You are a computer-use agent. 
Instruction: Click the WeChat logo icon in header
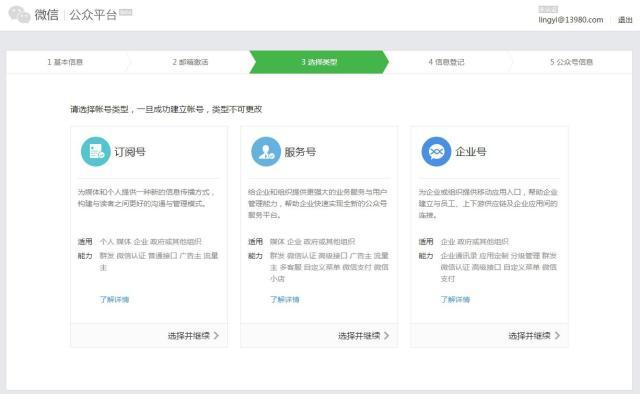click(19, 14)
